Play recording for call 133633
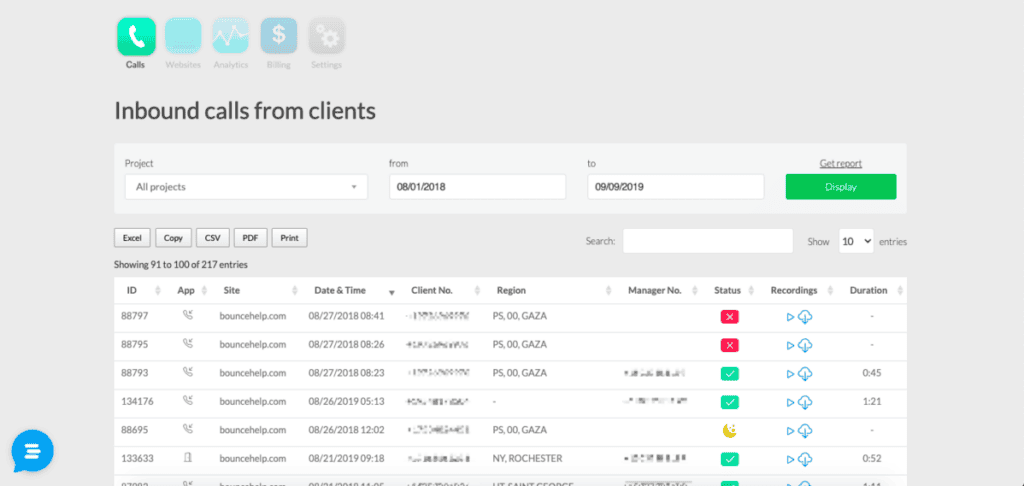This screenshot has width=1024, height=486. [x=790, y=459]
